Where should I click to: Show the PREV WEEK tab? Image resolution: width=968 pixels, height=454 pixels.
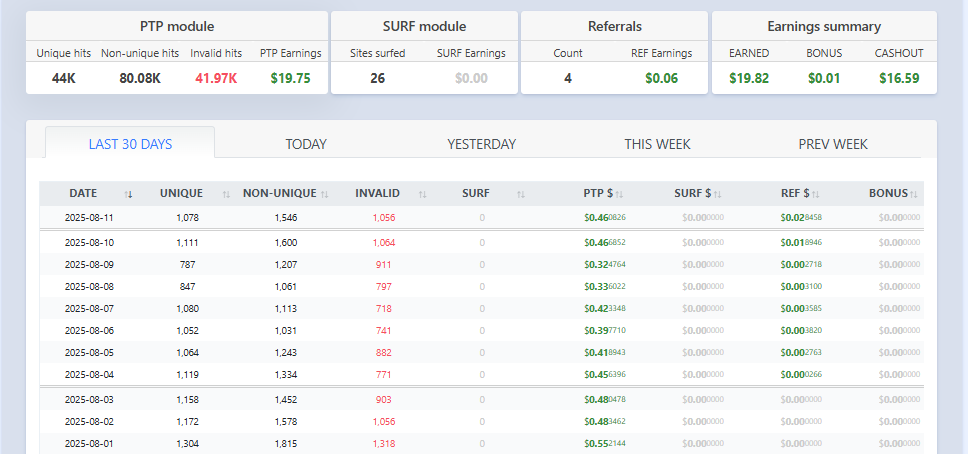coord(833,144)
